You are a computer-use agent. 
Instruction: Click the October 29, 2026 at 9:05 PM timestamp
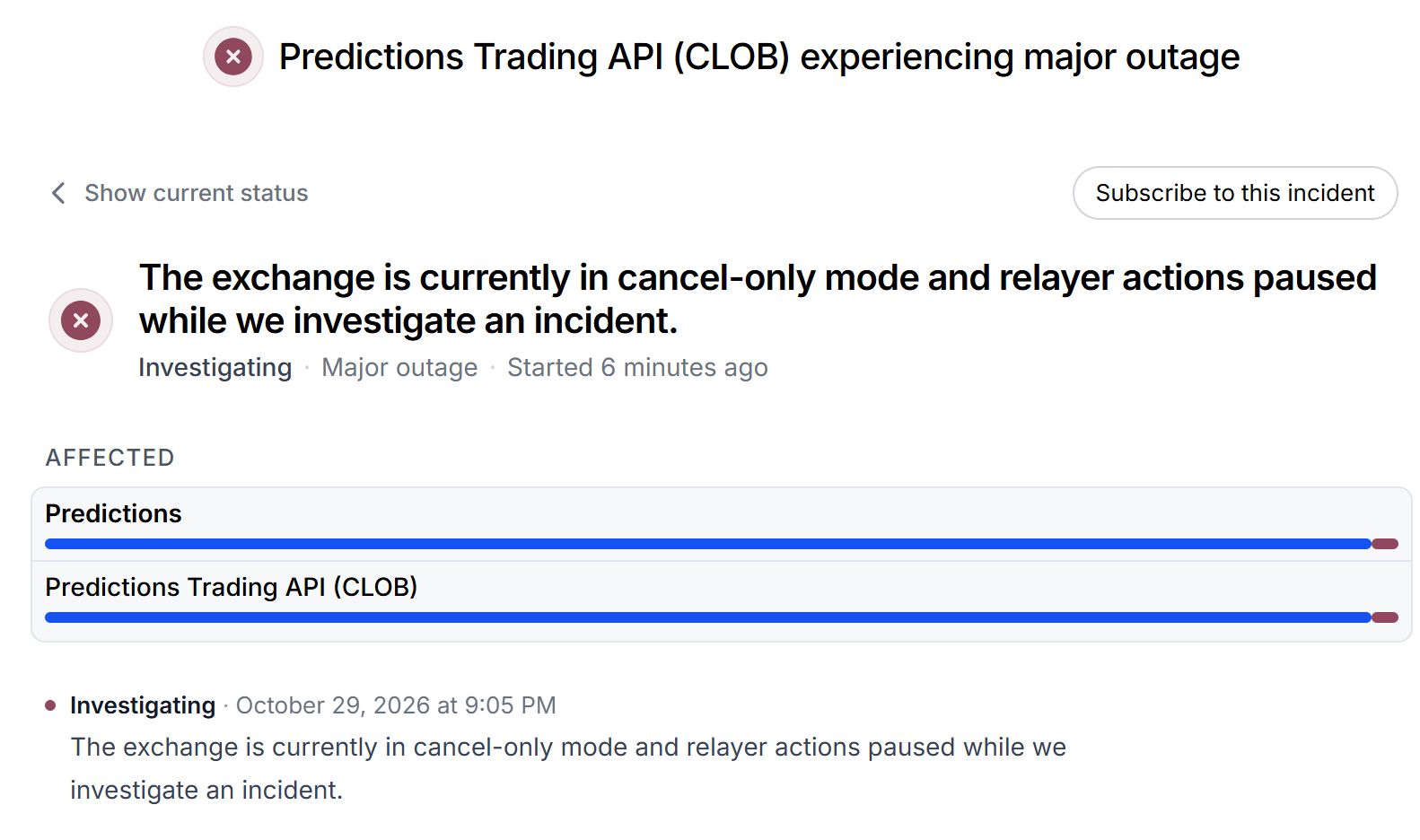click(396, 705)
